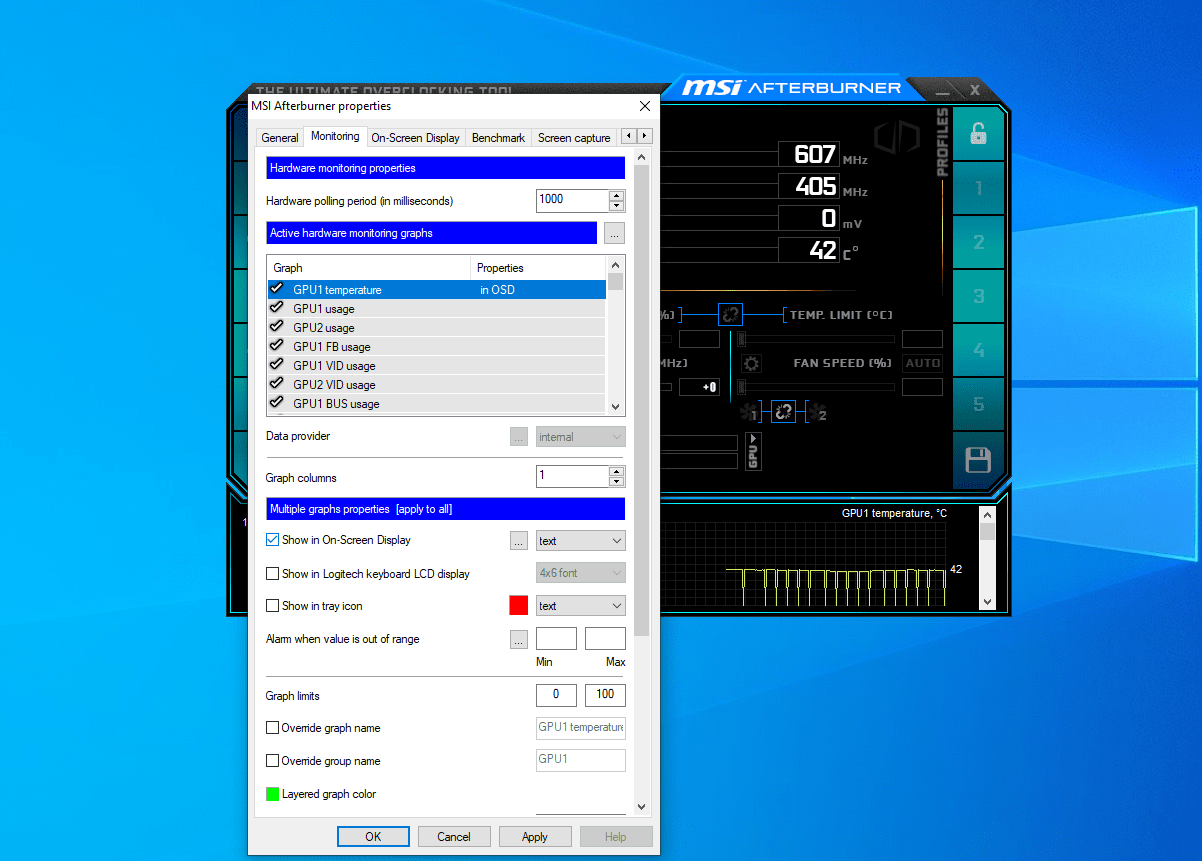Open the Benchmark tab
This screenshot has width=1202, height=861.
click(x=498, y=138)
